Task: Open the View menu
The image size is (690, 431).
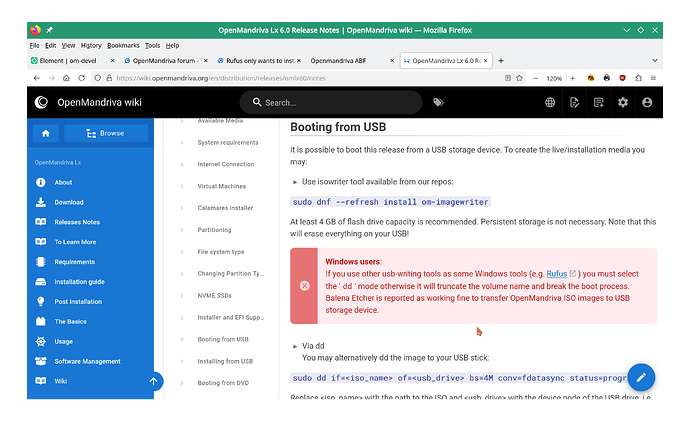Action: 68,45
